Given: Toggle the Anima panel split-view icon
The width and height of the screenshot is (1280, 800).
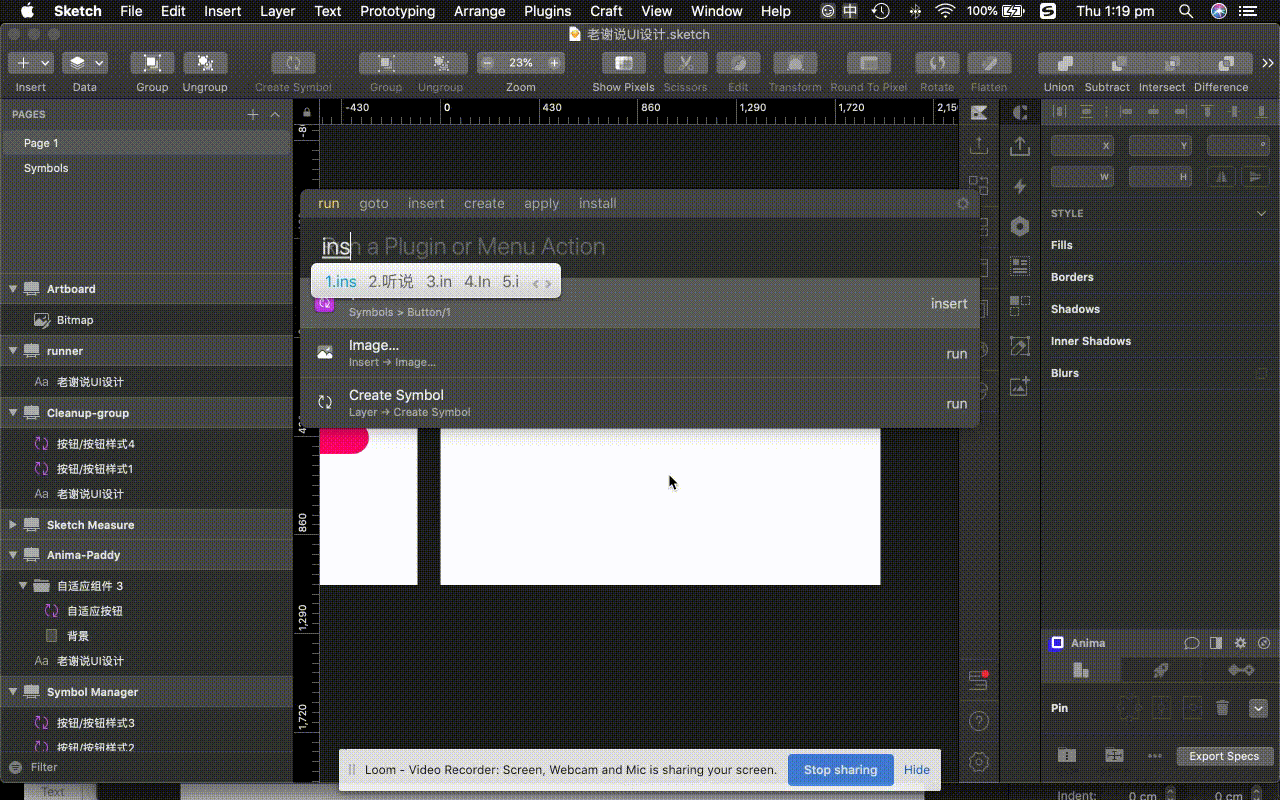Looking at the screenshot, I should click(x=1216, y=643).
